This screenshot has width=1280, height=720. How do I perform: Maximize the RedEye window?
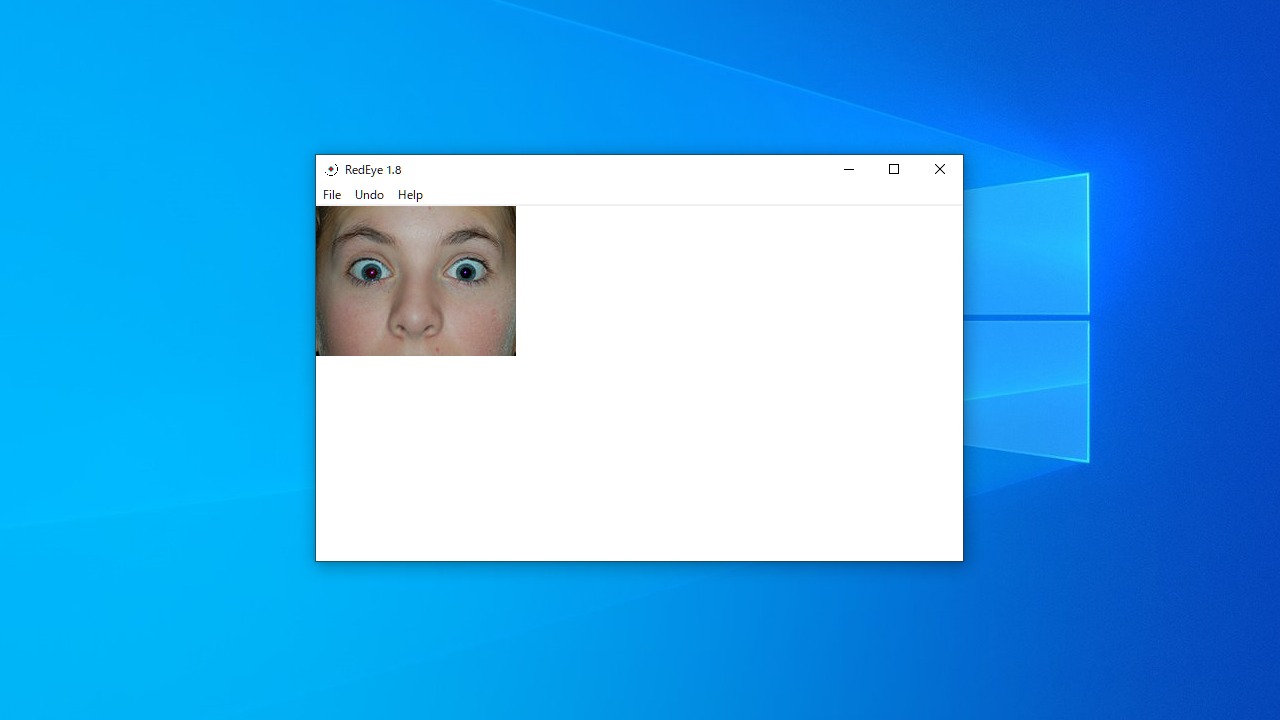click(x=894, y=170)
